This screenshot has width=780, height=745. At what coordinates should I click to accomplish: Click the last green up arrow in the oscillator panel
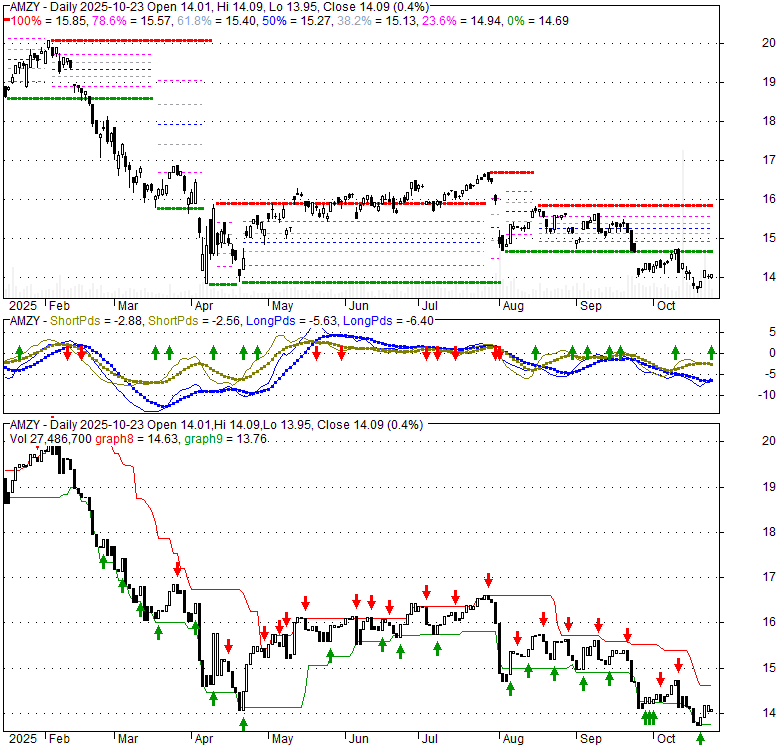point(711,352)
